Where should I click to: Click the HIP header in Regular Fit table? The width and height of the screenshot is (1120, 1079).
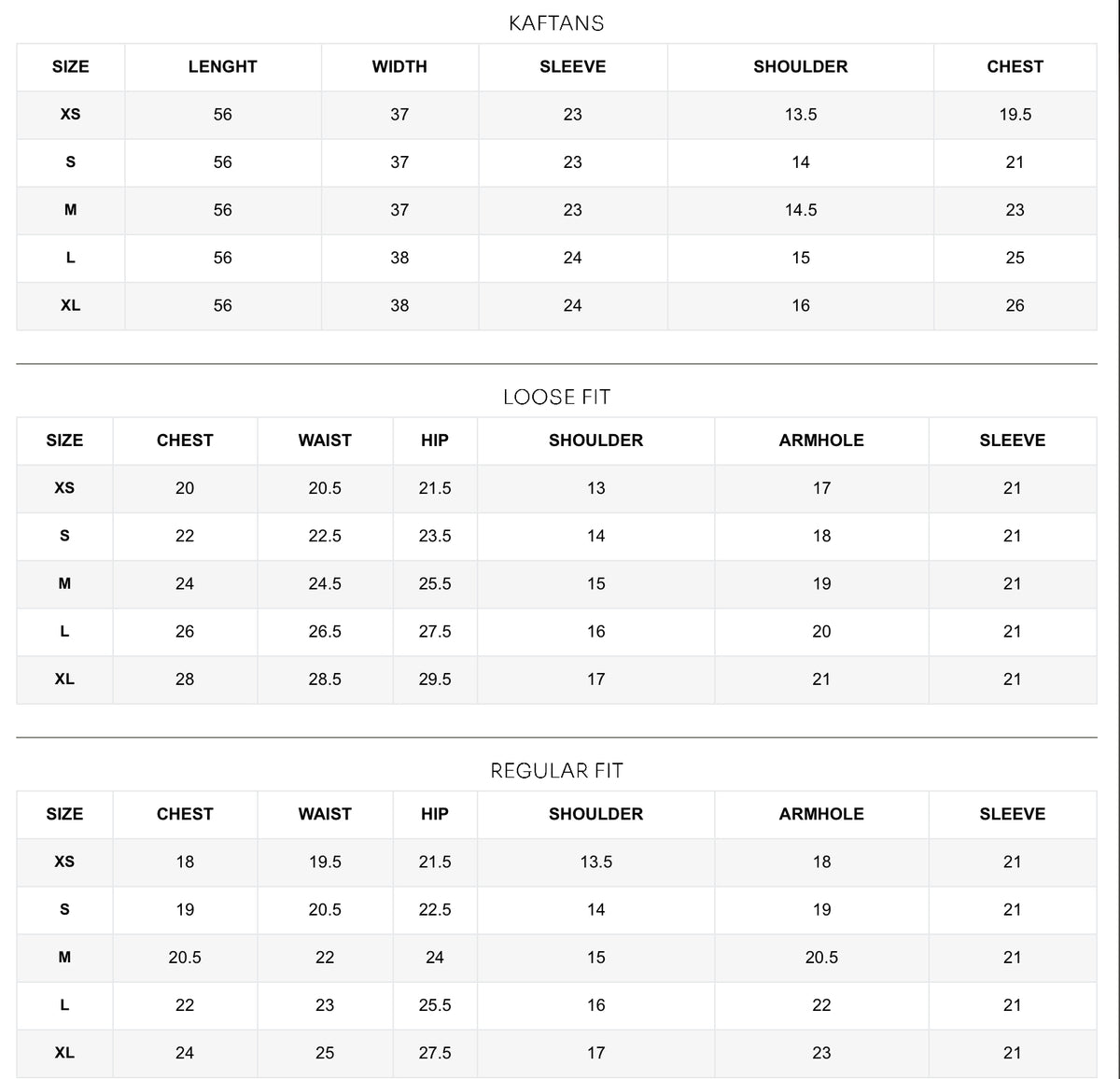(x=435, y=813)
